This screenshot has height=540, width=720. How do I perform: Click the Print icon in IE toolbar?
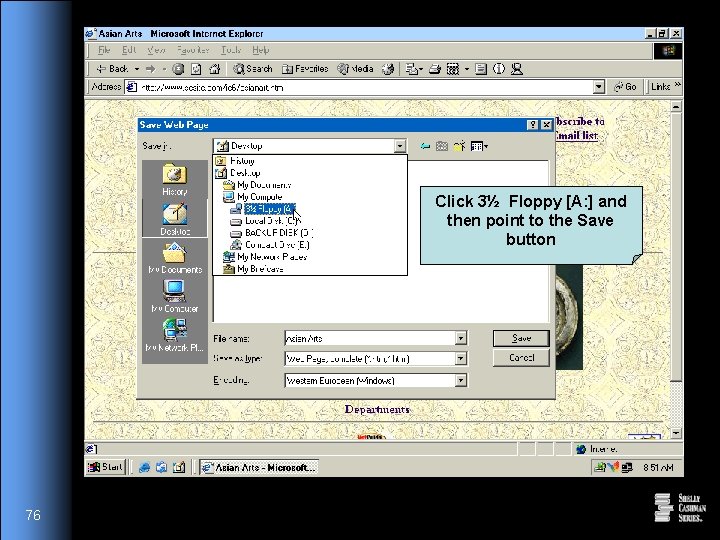[x=435, y=69]
